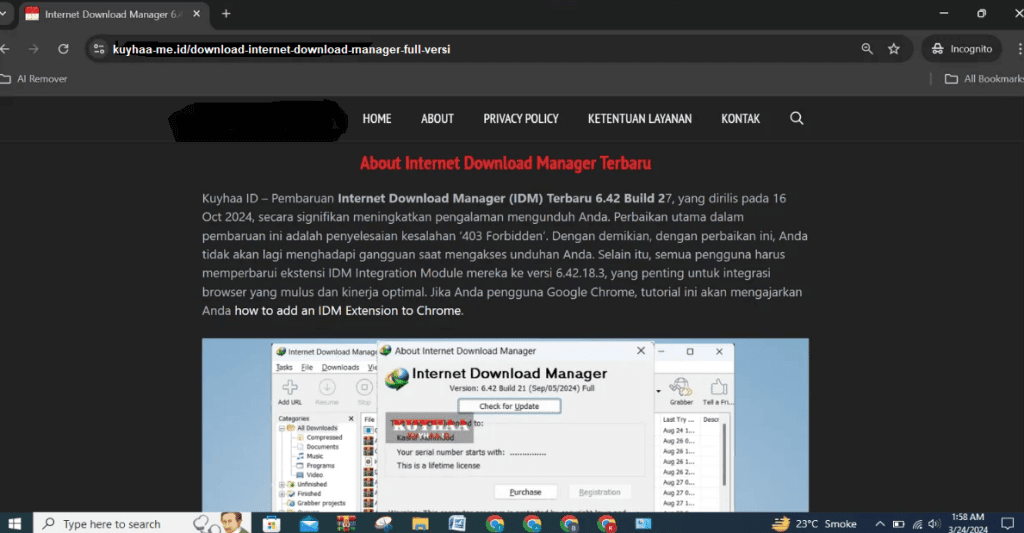Reload the current page
The image size is (1024, 533).
[x=63, y=49]
